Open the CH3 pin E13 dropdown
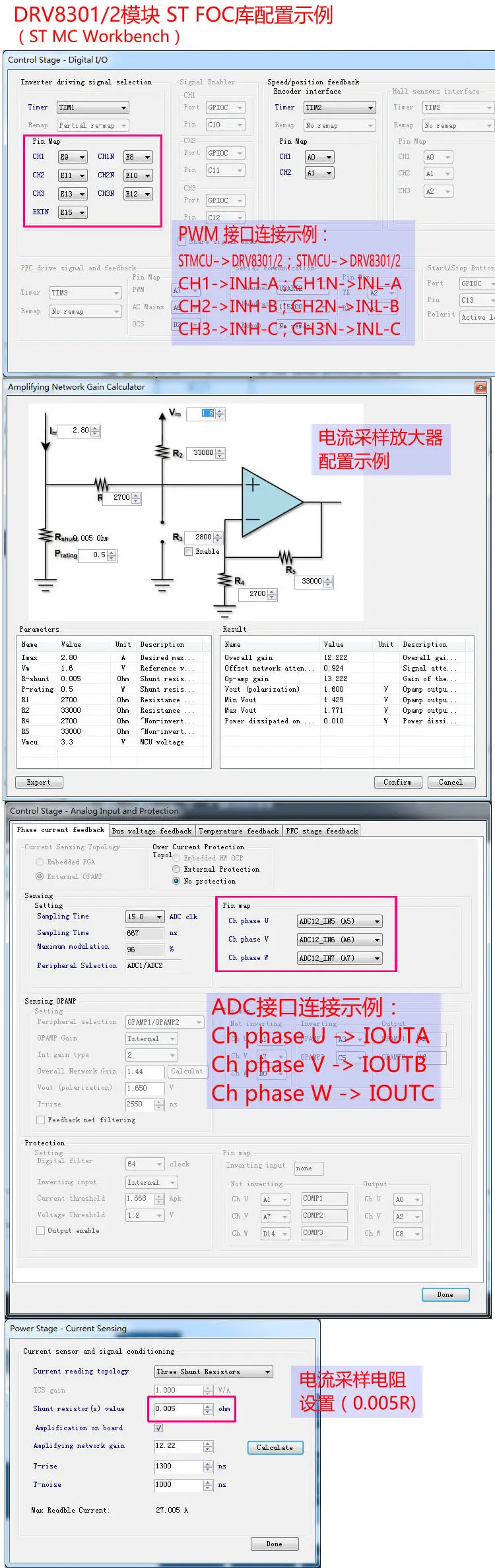 [x=73, y=194]
